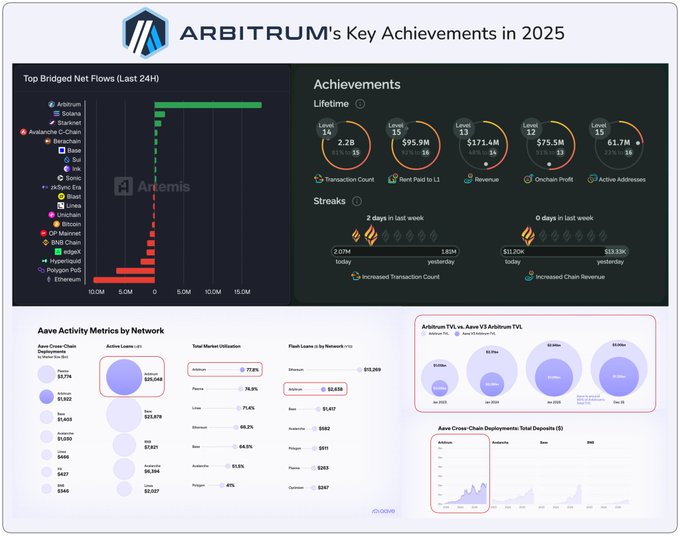Viewport: 680px width, 536px height.
Task: Click the info icon beside Streaks
Action: click(357, 201)
